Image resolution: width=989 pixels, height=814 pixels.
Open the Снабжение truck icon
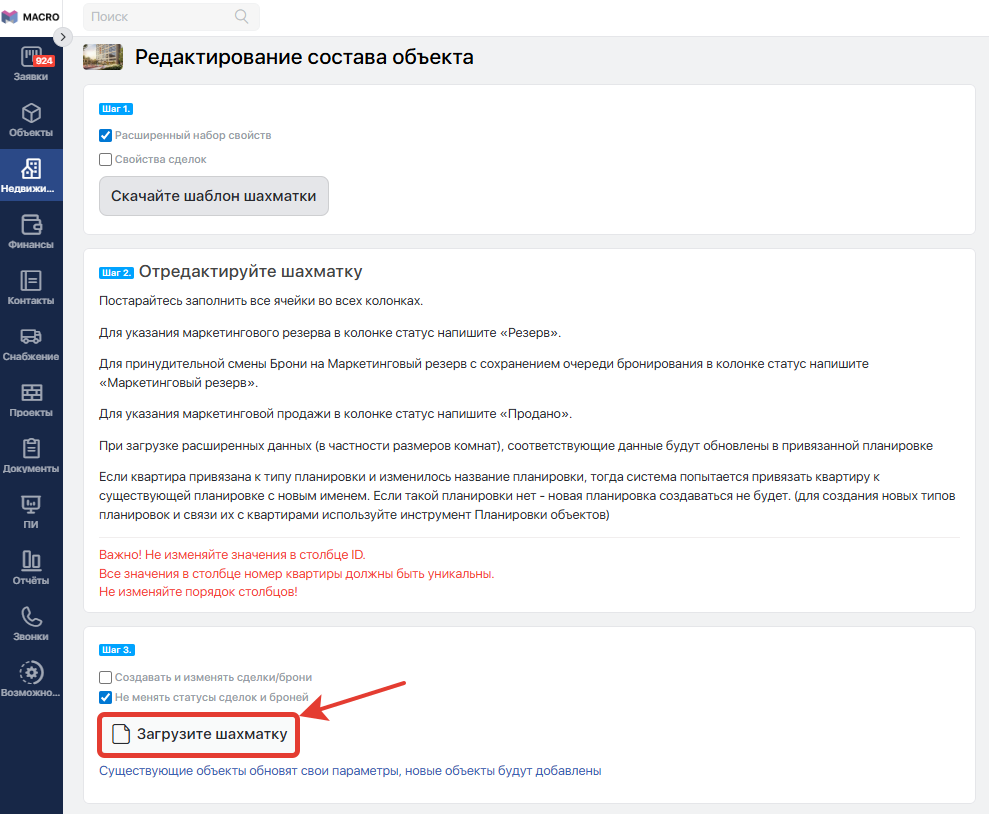point(31,337)
